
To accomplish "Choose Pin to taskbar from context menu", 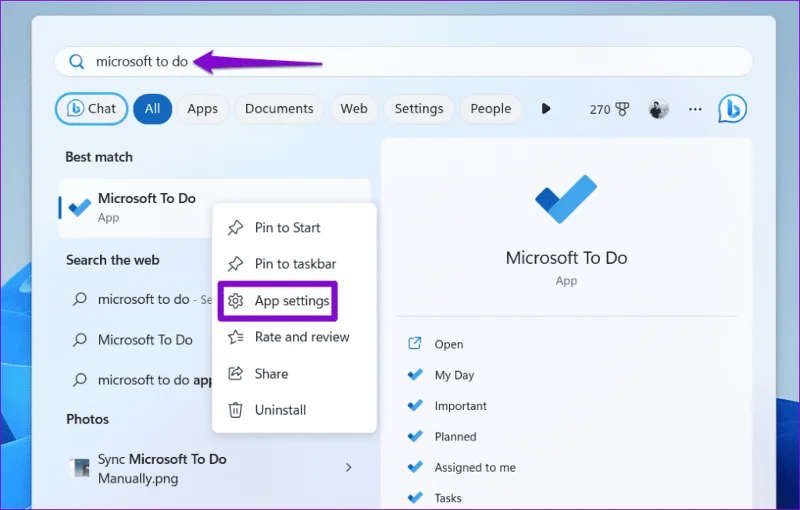I will (x=294, y=264).
